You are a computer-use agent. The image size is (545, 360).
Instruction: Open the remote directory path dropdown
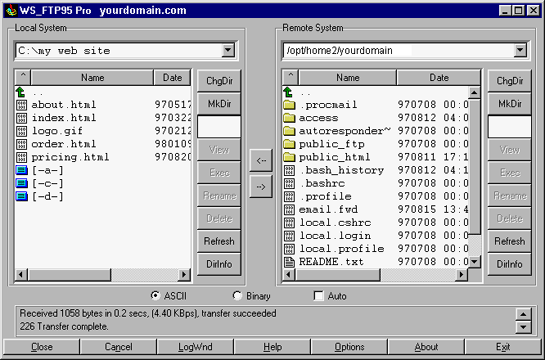520,51
